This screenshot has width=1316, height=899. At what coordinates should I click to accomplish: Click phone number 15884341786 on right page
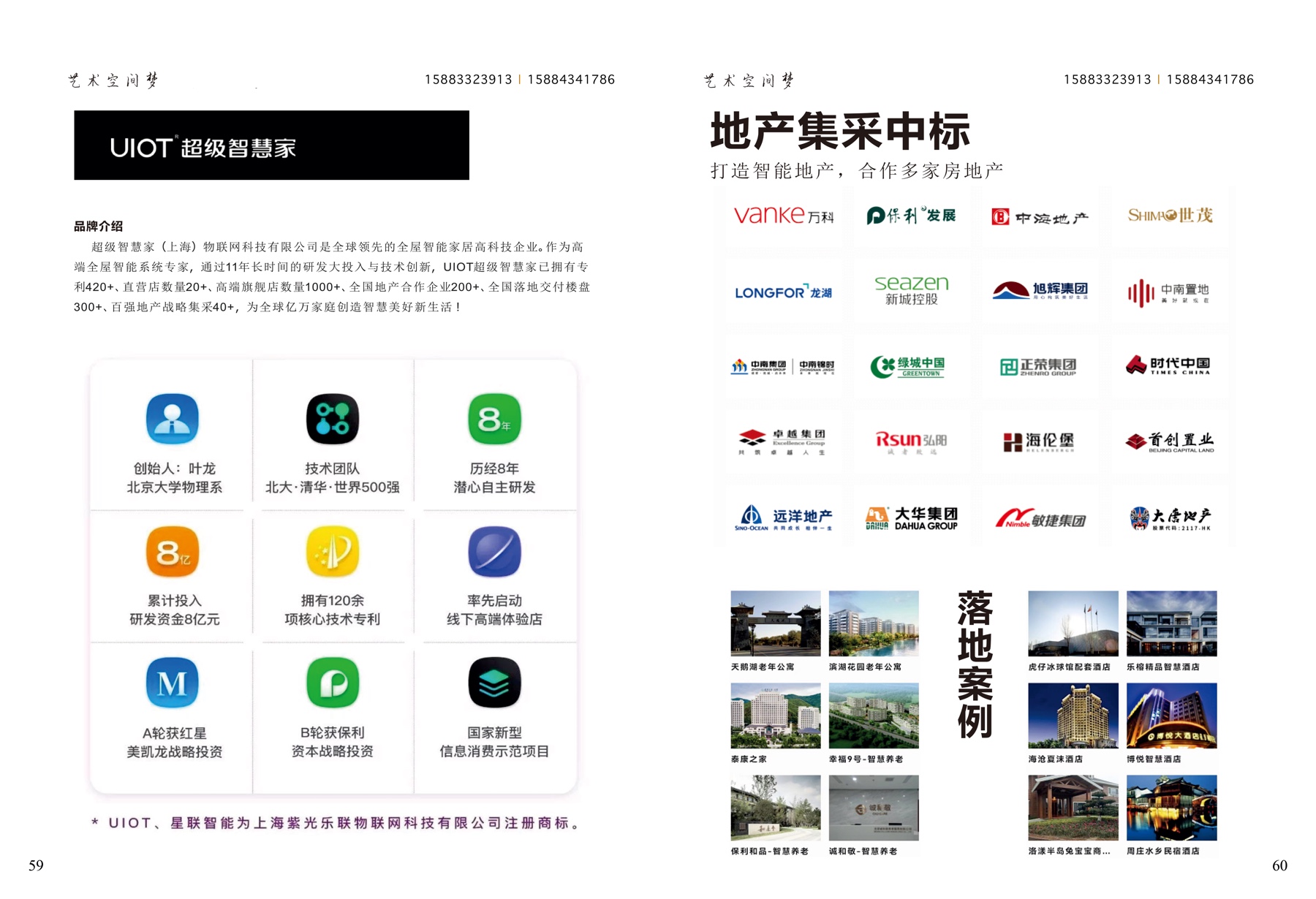[1210, 80]
